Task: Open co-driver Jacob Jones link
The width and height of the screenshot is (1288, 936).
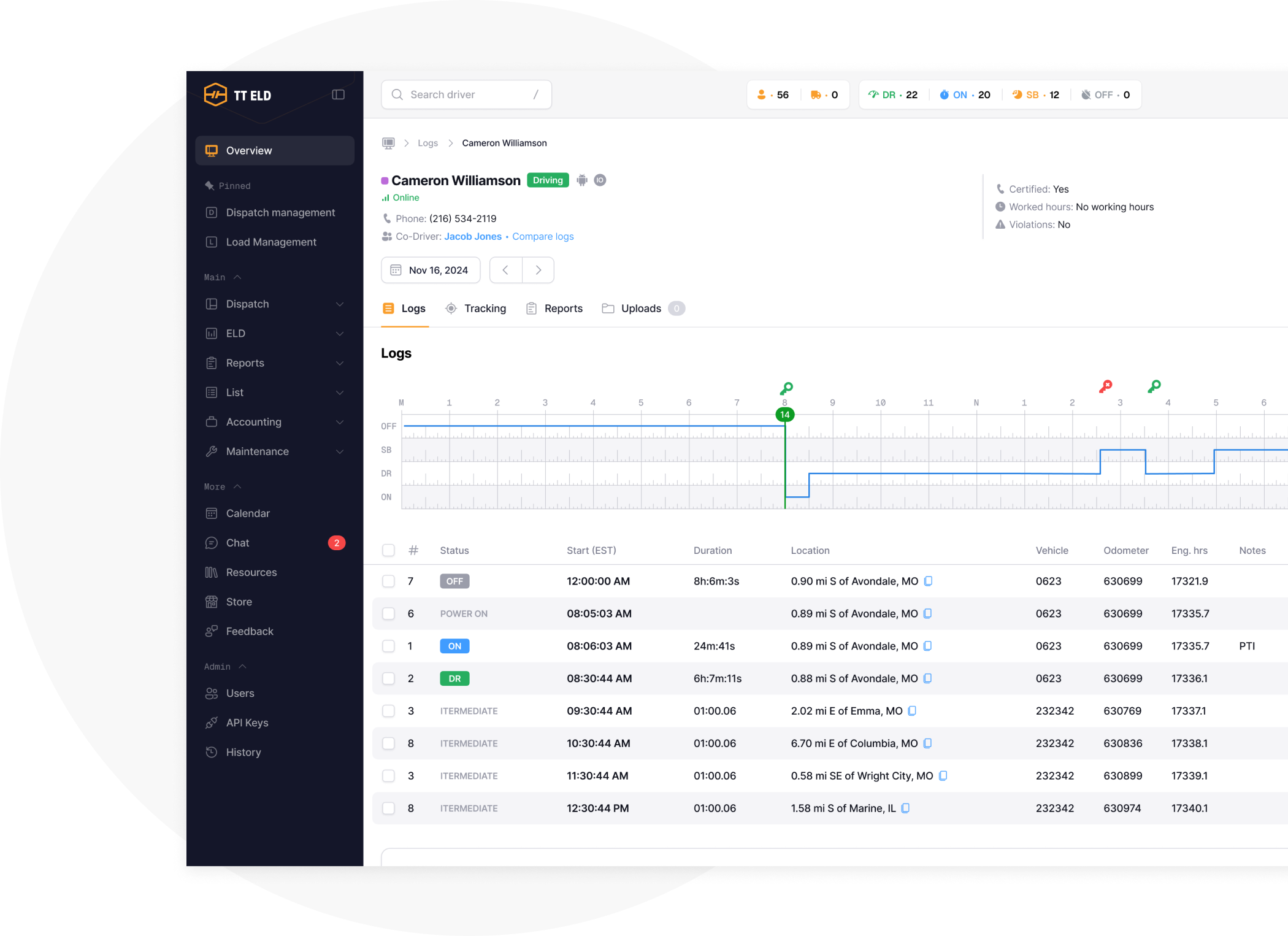Action: pos(472,237)
